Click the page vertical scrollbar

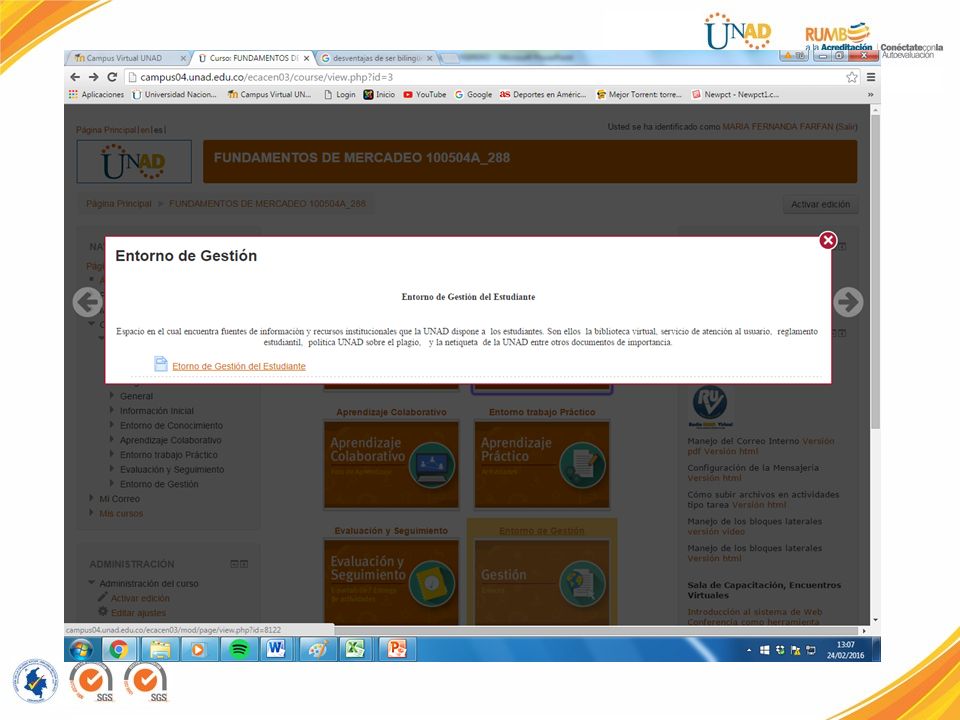coord(876,272)
